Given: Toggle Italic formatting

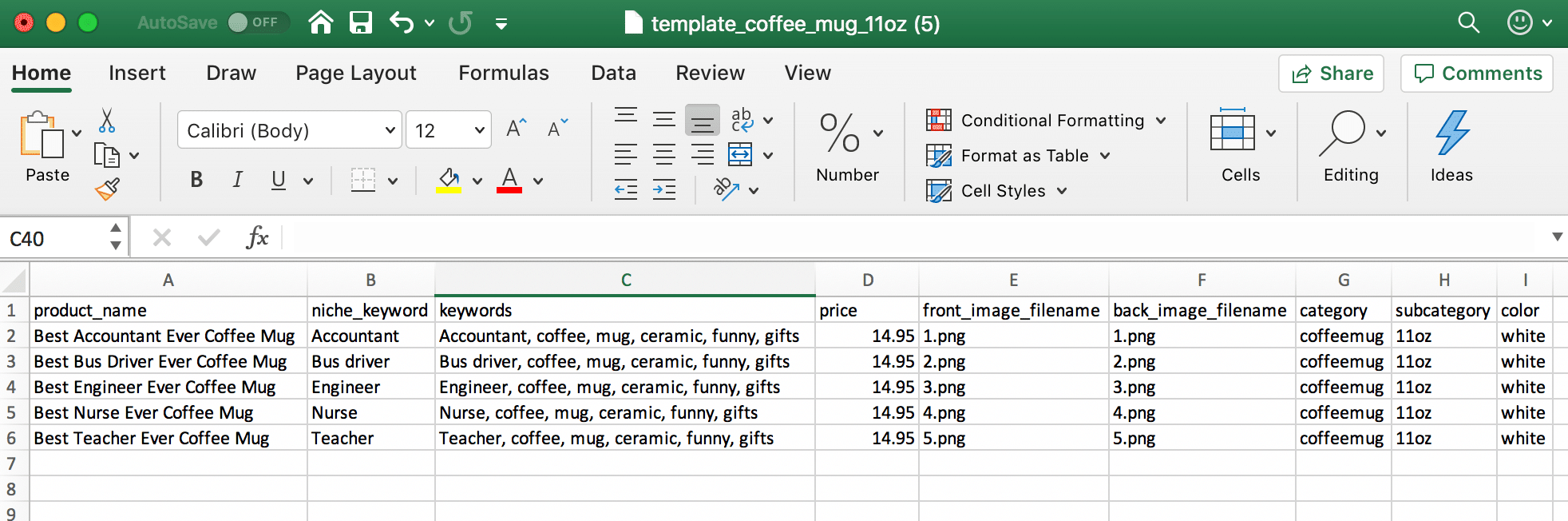Looking at the screenshot, I should (237, 180).
